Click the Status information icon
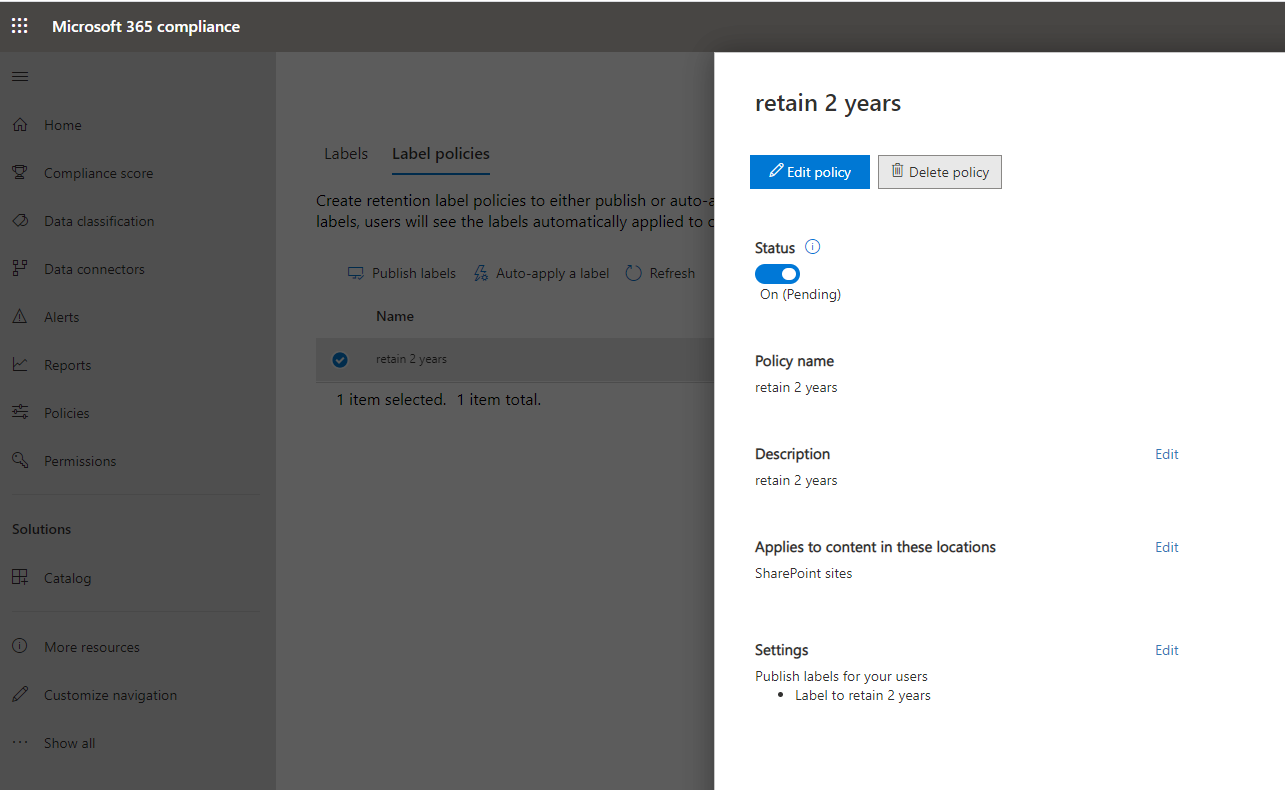Viewport: 1285px width, 790px height. 812,247
